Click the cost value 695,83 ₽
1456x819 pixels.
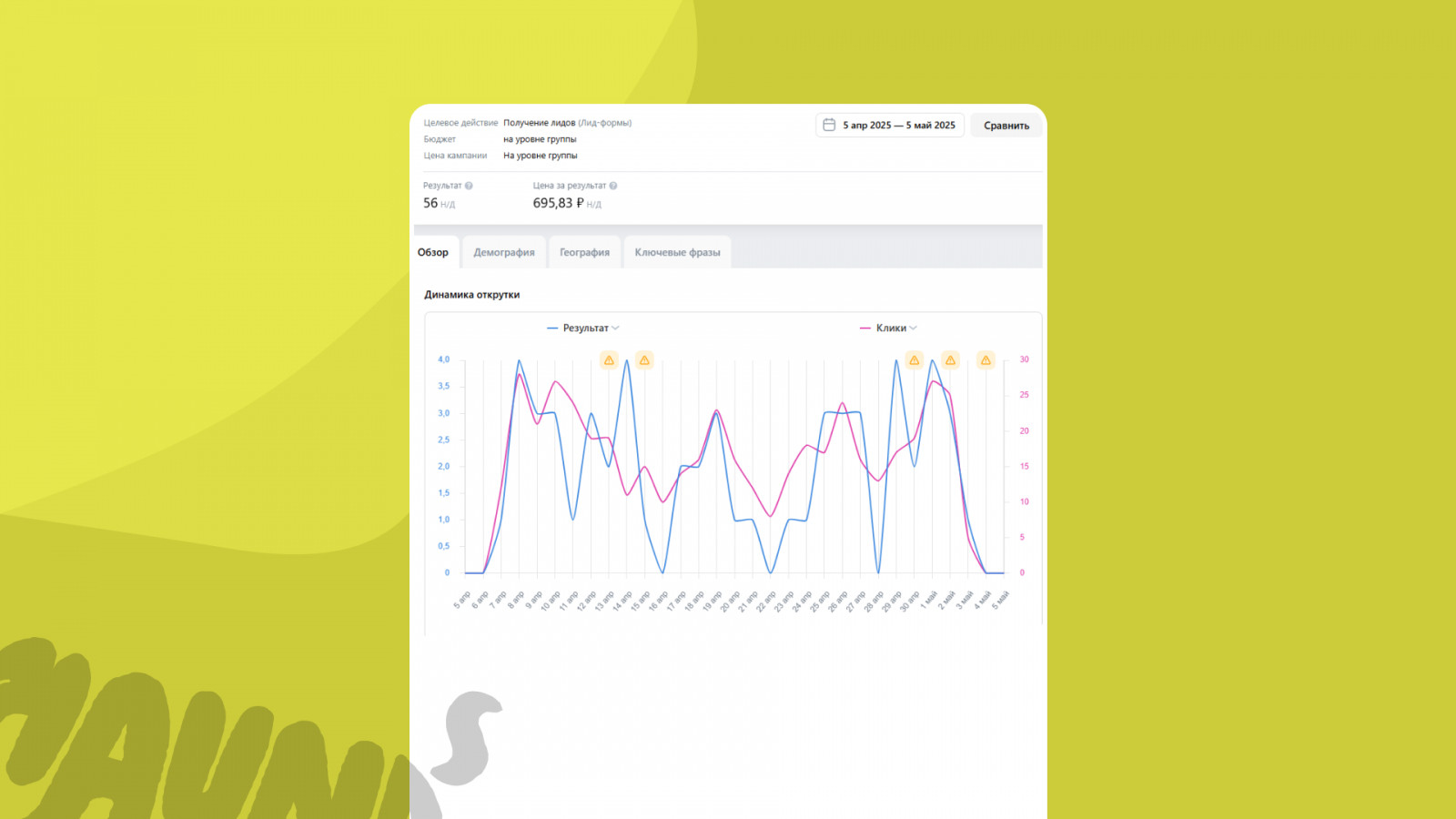(x=558, y=203)
